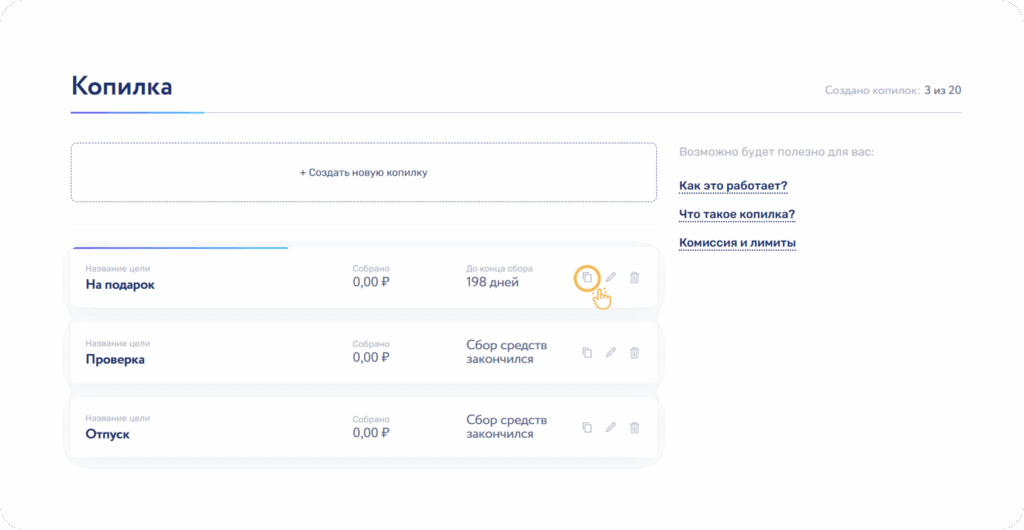This screenshot has width=1024, height=530.
Task: Click '+ Создать новую копилку' button
Action: [x=363, y=173]
